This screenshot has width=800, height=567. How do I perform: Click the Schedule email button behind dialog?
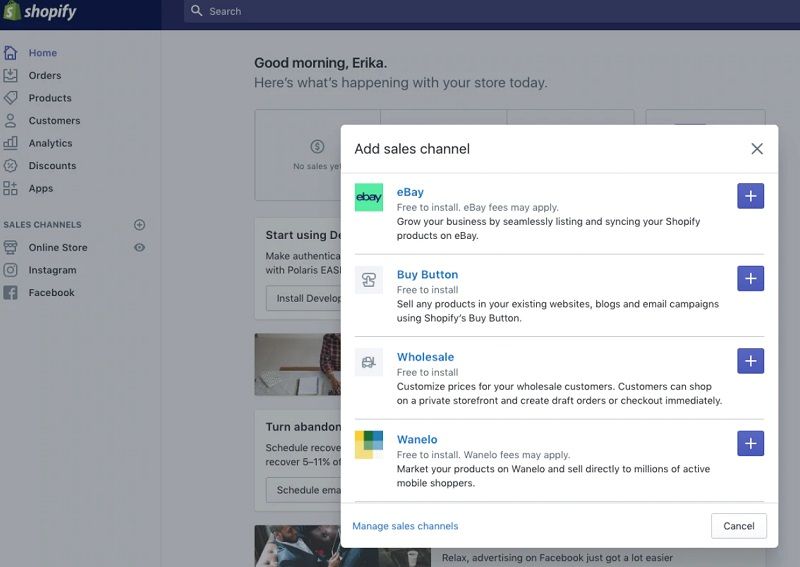(304, 490)
